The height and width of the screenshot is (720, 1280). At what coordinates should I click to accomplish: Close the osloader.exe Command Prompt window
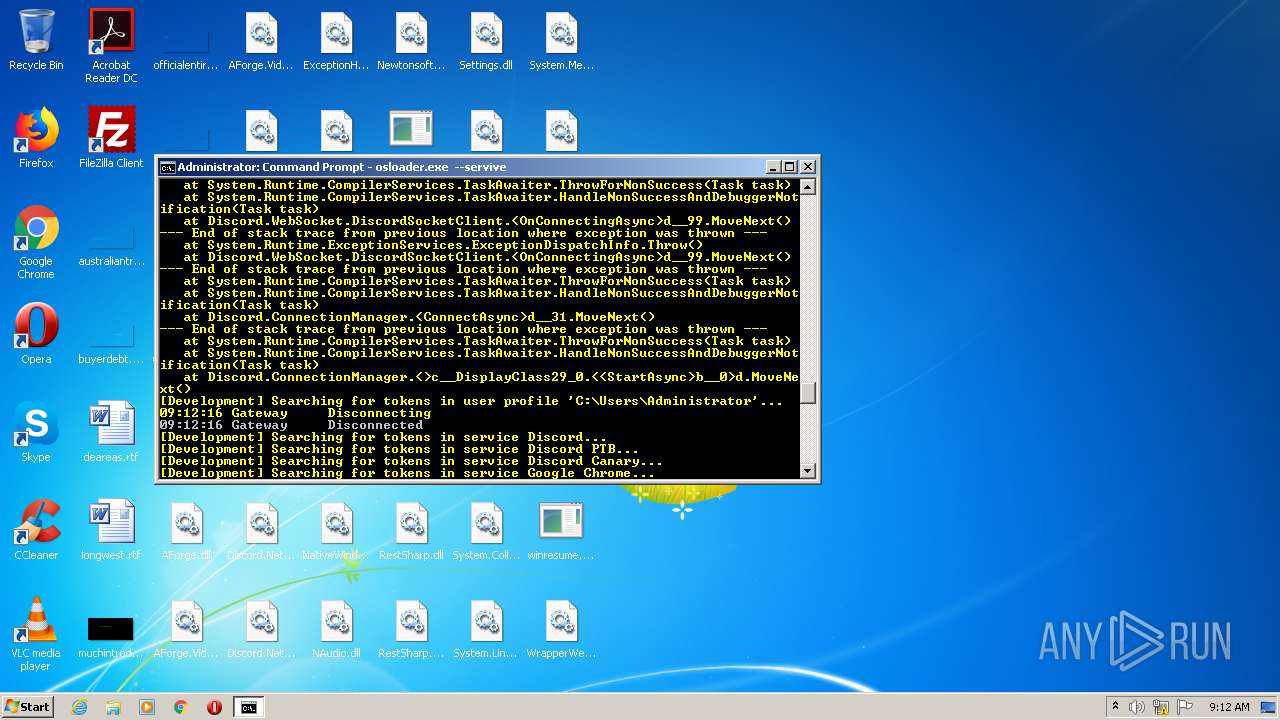click(808, 167)
